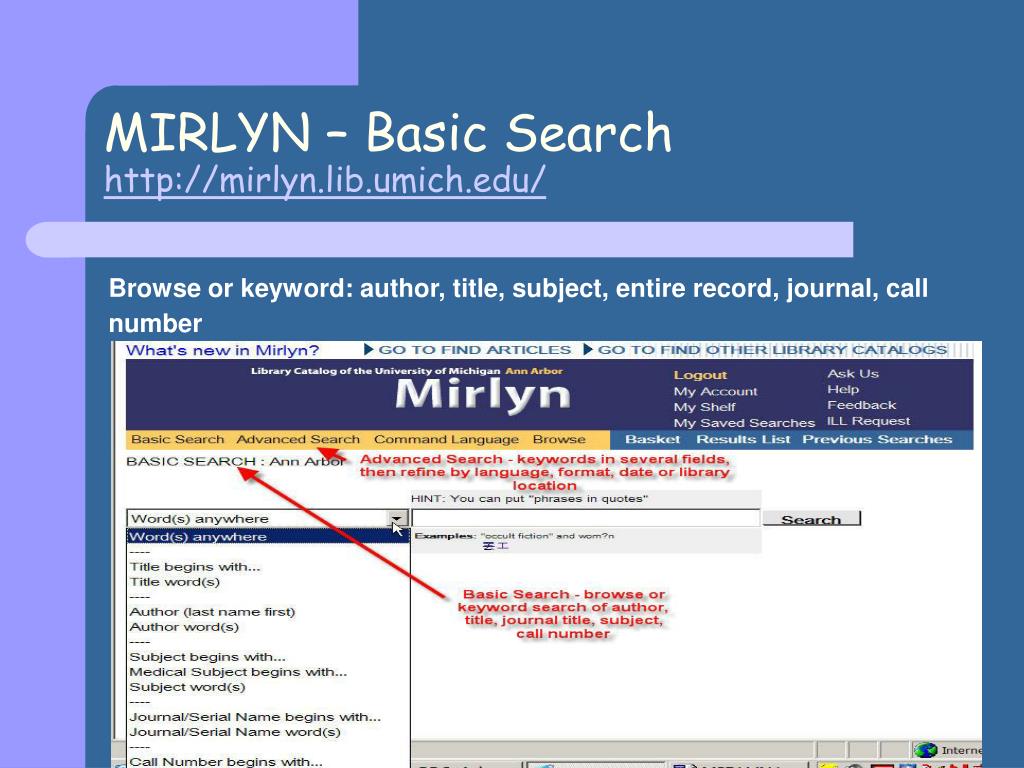Open Command Language tab

point(446,440)
